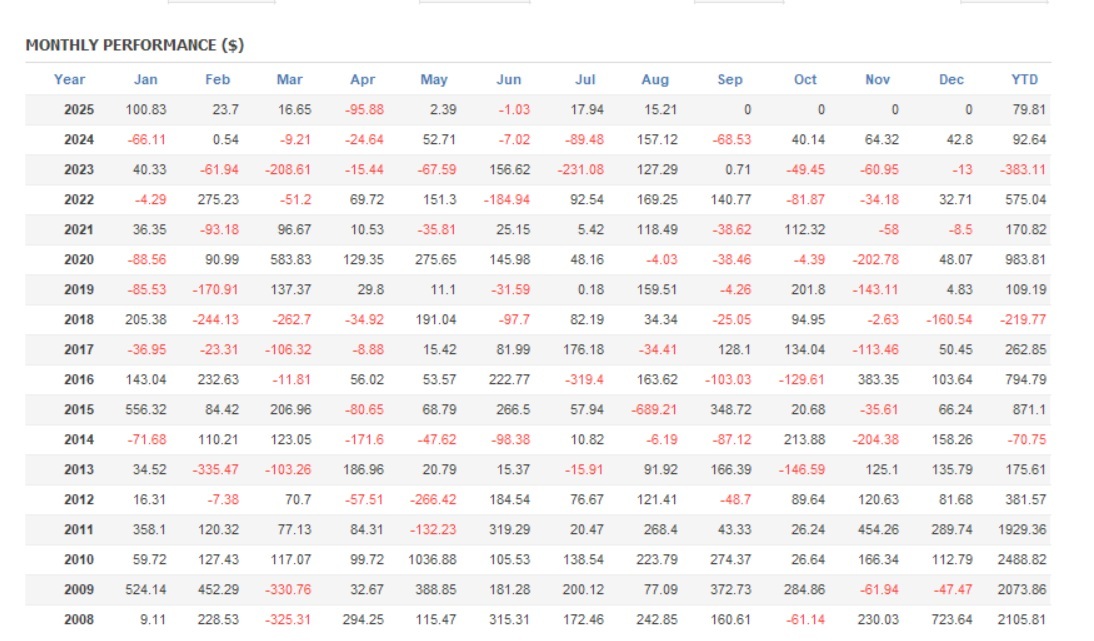
Task: Click the Jan column header
Action: click(x=145, y=80)
